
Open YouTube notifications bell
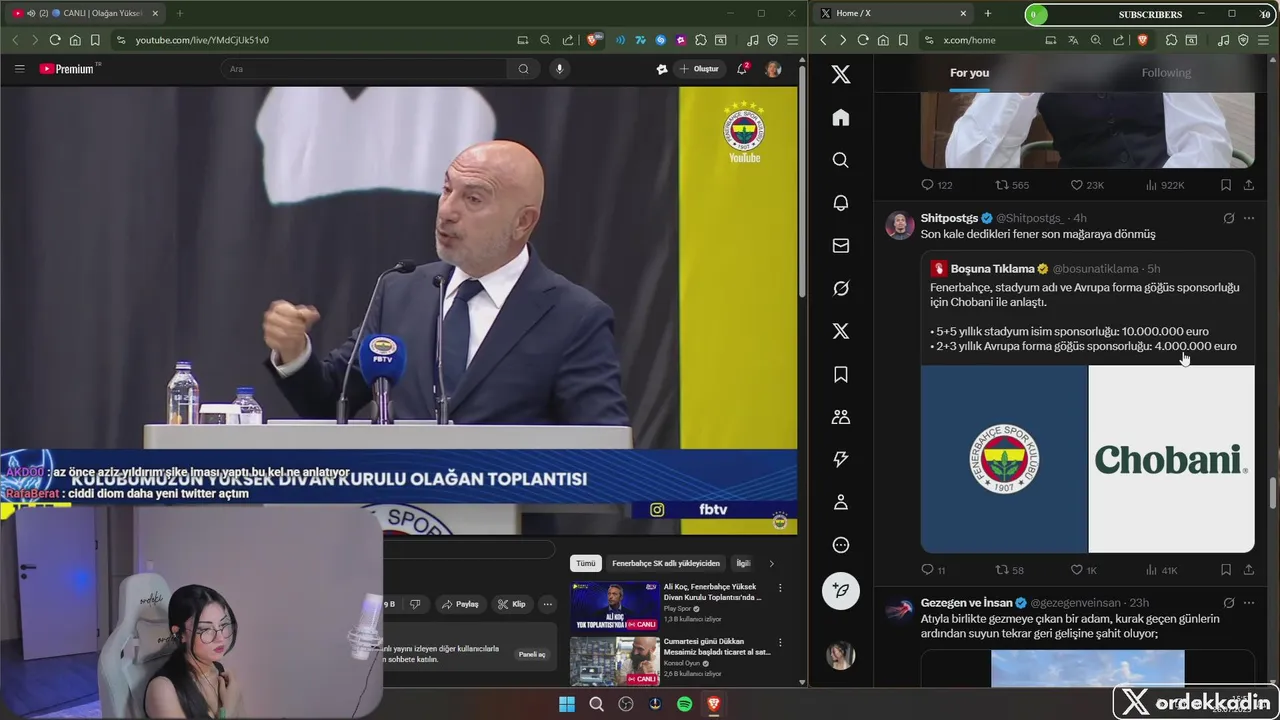pos(742,69)
